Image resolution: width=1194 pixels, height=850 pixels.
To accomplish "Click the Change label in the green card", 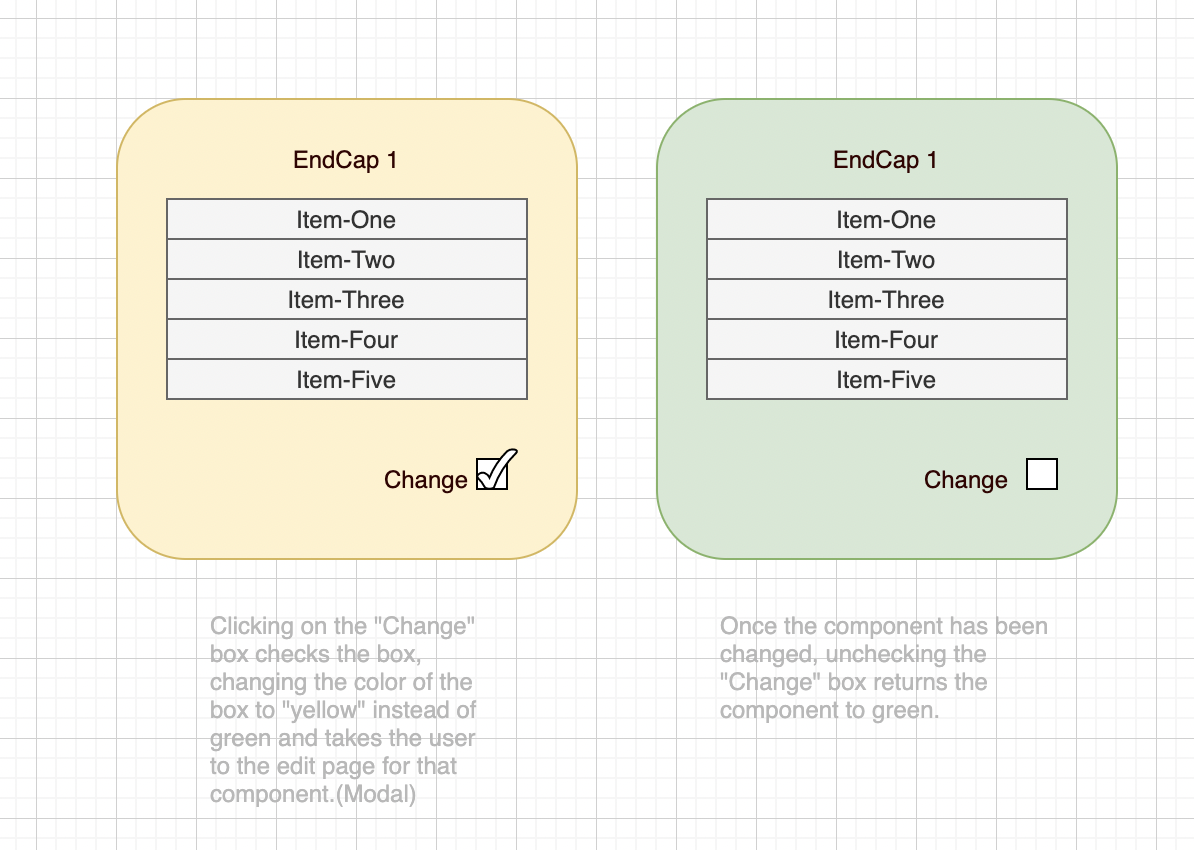I will click(966, 480).
